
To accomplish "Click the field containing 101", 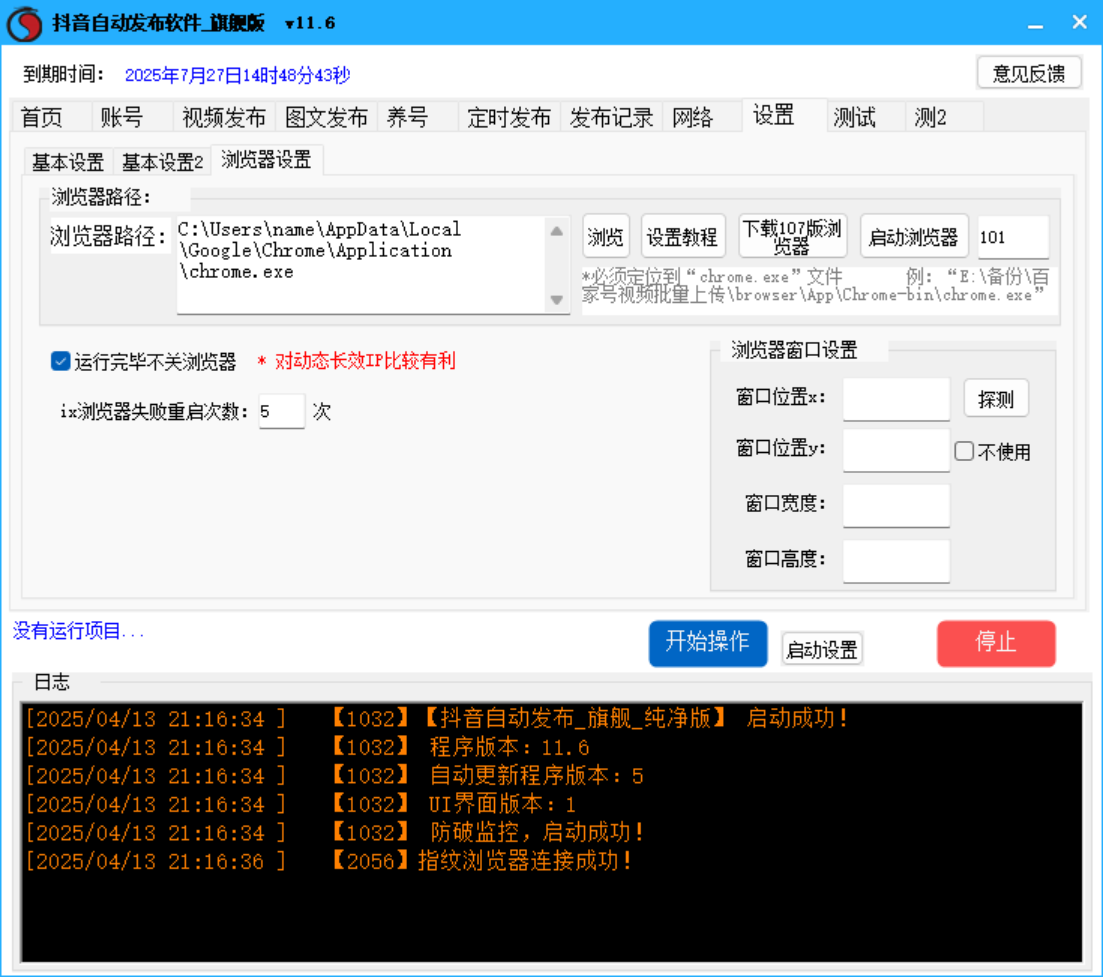I will click(x=1013, y=237).
